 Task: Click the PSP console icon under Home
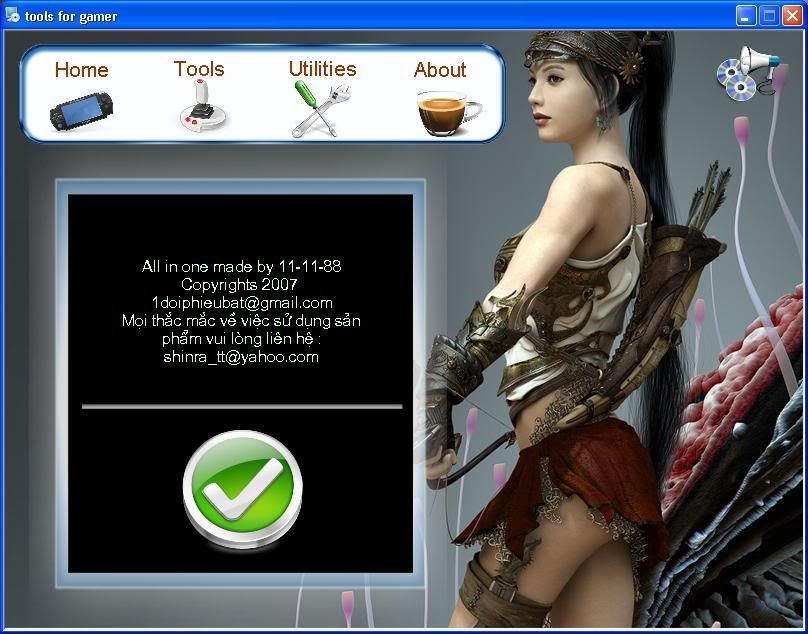[81, 111]
